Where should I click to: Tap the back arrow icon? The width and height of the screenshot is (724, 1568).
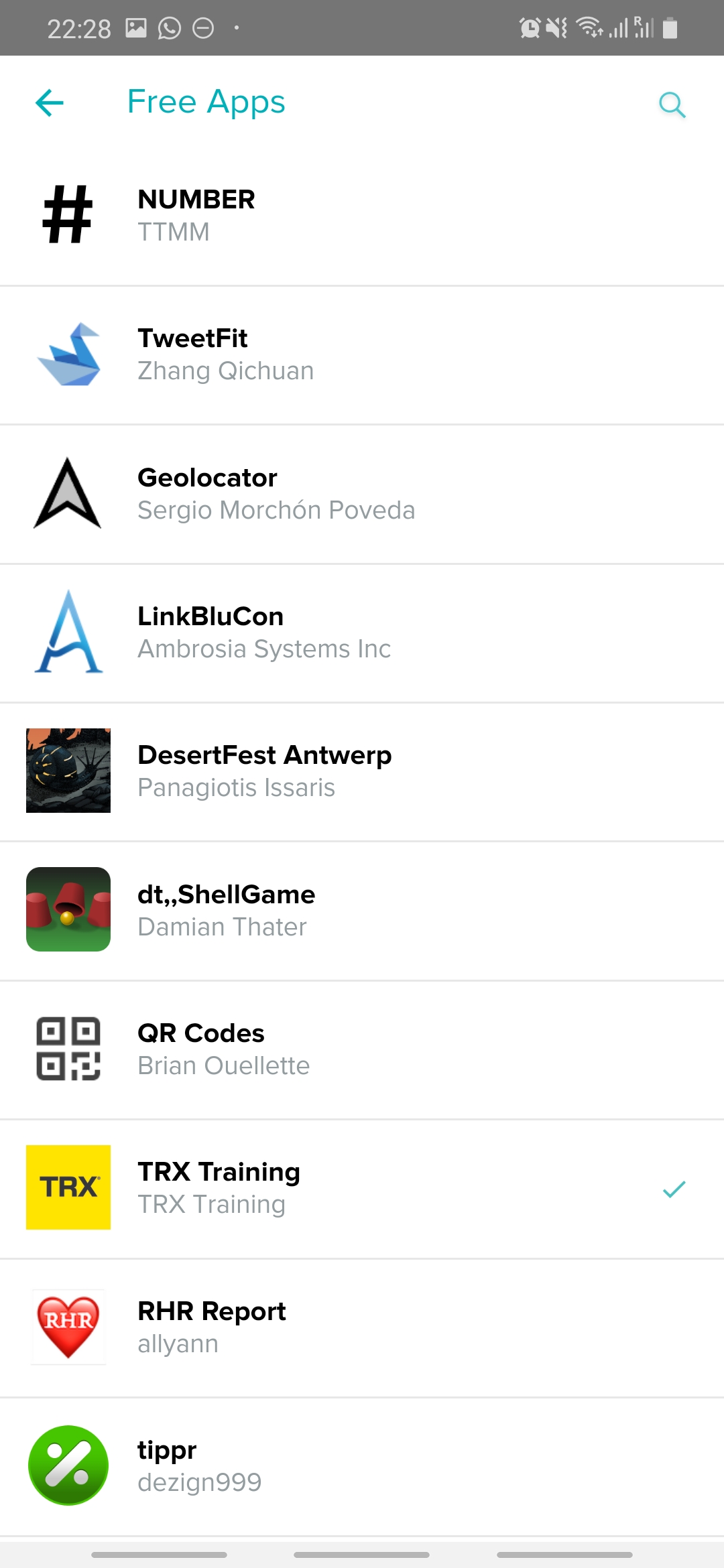(x=50, y=103)
